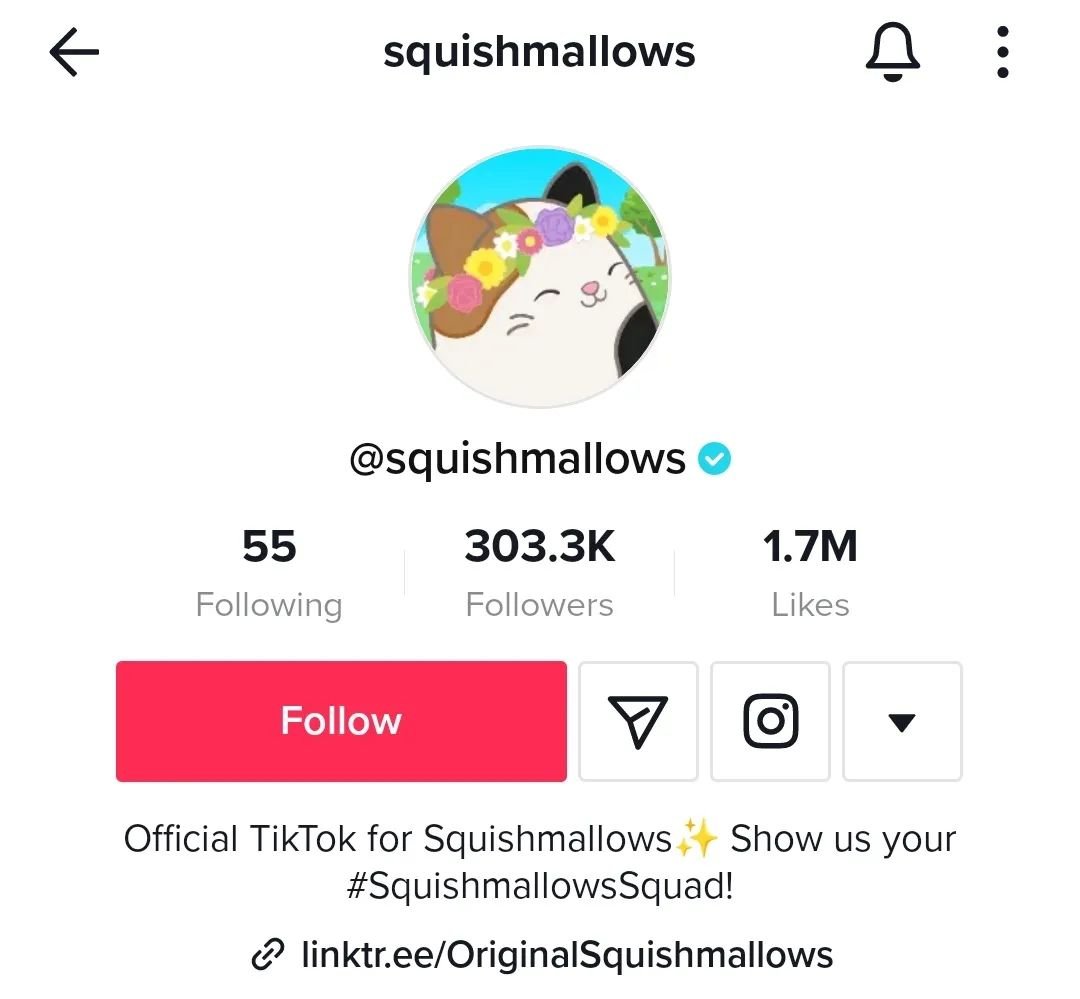This screenshot has width=1080, height=999.
Task: Open the three-dot more options menu
Action: (1003, 52)
